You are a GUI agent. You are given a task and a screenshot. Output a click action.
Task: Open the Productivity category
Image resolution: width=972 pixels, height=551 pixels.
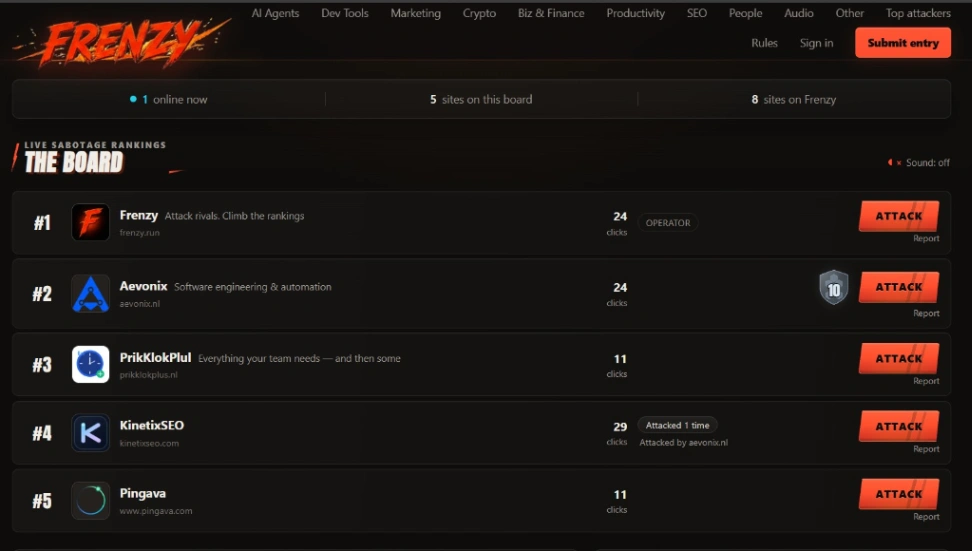[635, 13]
